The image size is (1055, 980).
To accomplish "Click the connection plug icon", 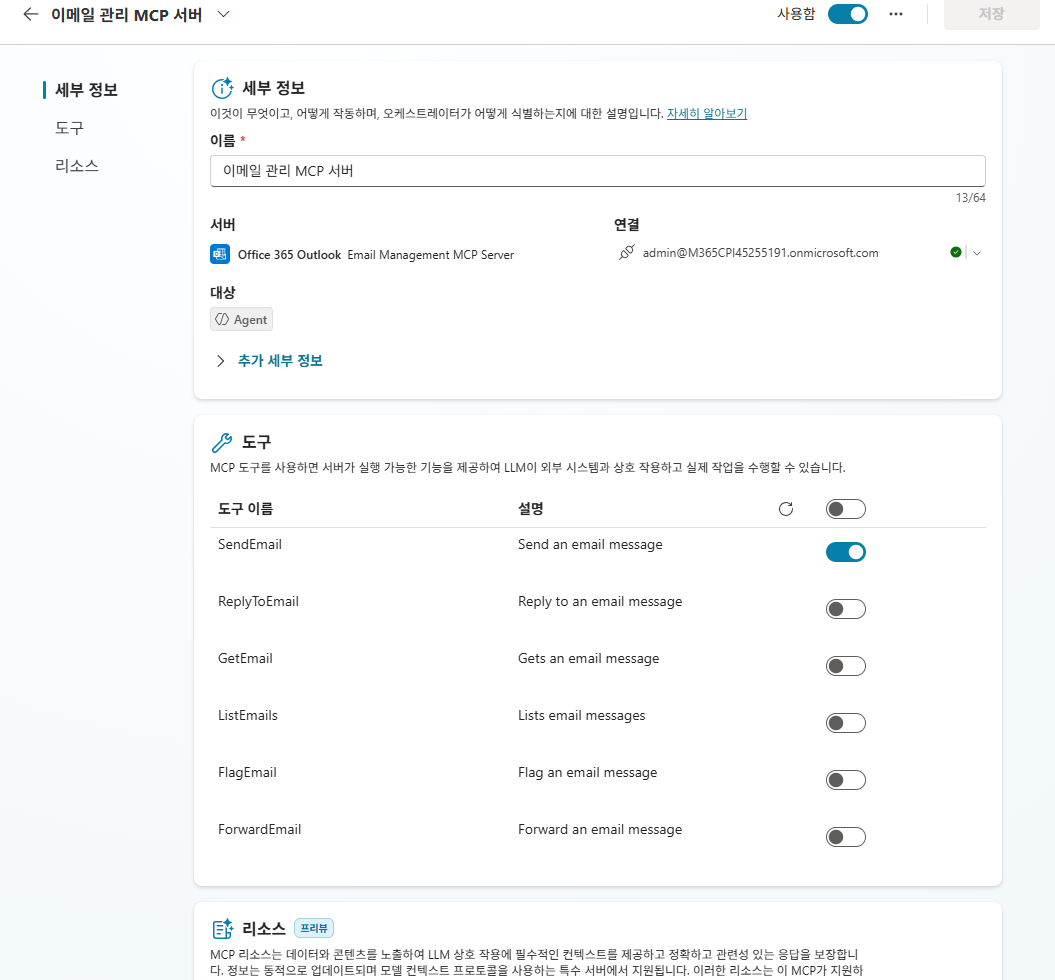I will pos(626,253).
